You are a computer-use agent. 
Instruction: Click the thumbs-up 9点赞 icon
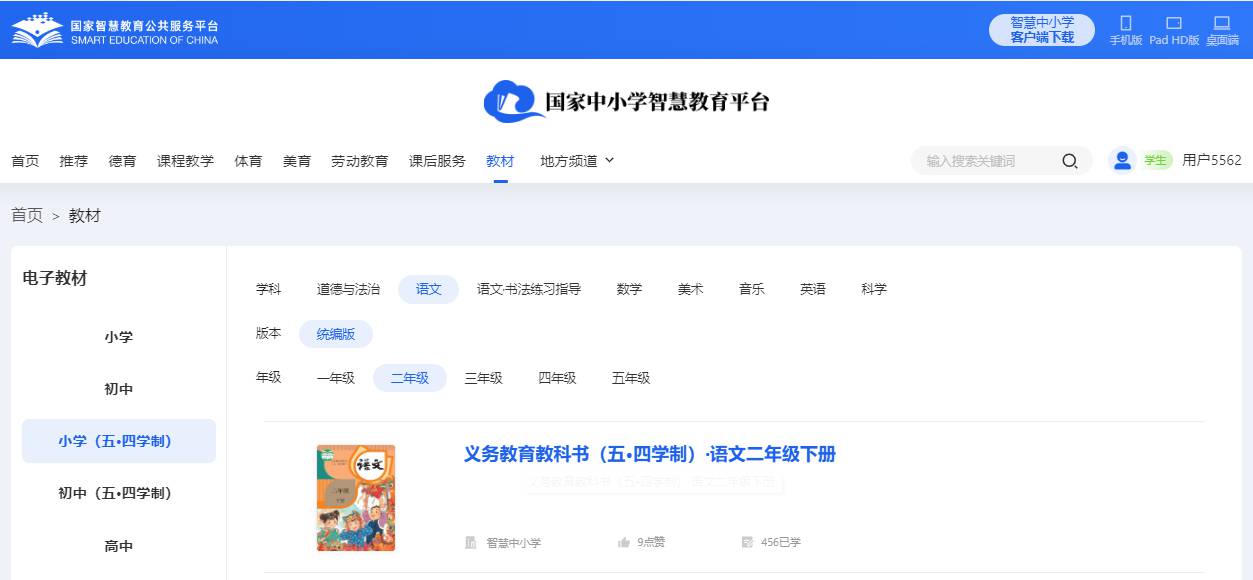point(624,543)
